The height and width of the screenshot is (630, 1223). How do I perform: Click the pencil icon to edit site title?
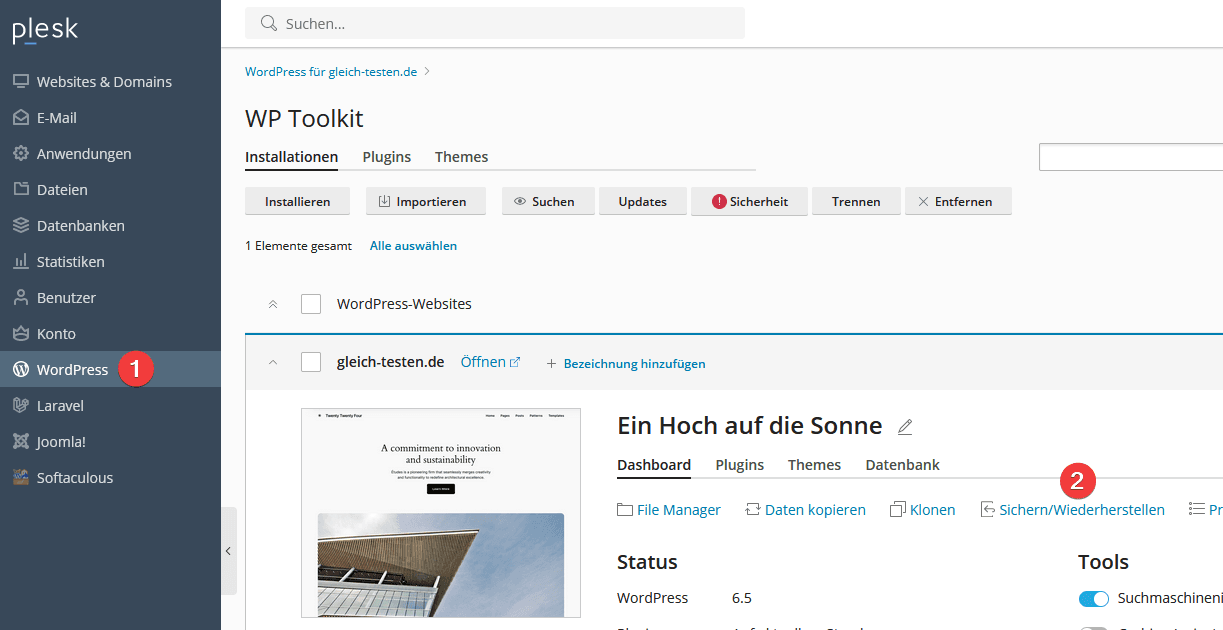tap(905, 427)
